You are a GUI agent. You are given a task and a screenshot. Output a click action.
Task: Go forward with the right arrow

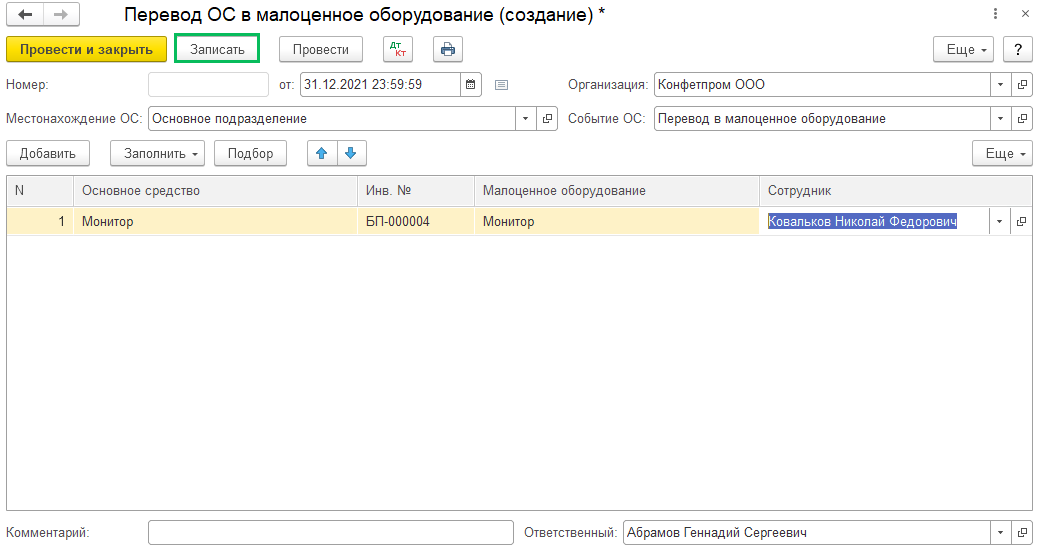(61, 14)
